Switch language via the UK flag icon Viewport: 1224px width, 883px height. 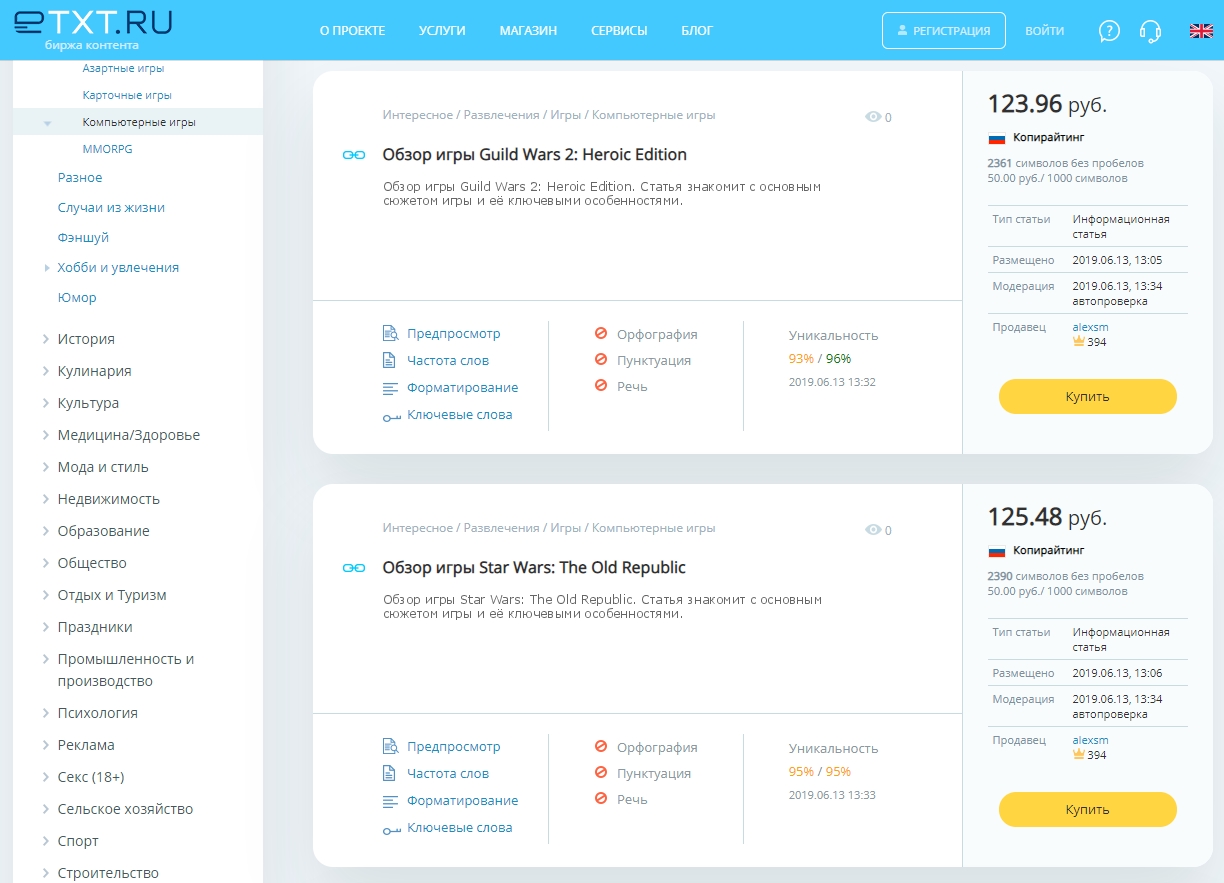click(x=1201, y=31)
